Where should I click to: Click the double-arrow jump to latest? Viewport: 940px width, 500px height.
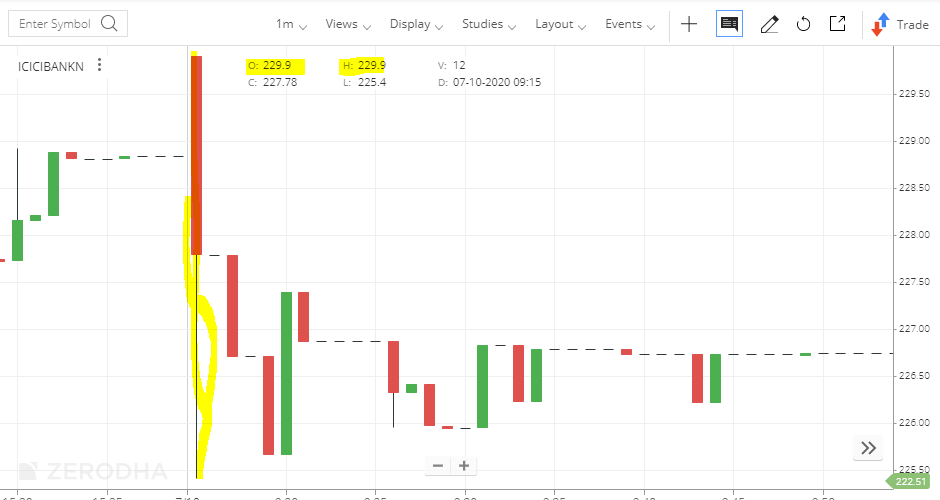[x=868, y=448]
